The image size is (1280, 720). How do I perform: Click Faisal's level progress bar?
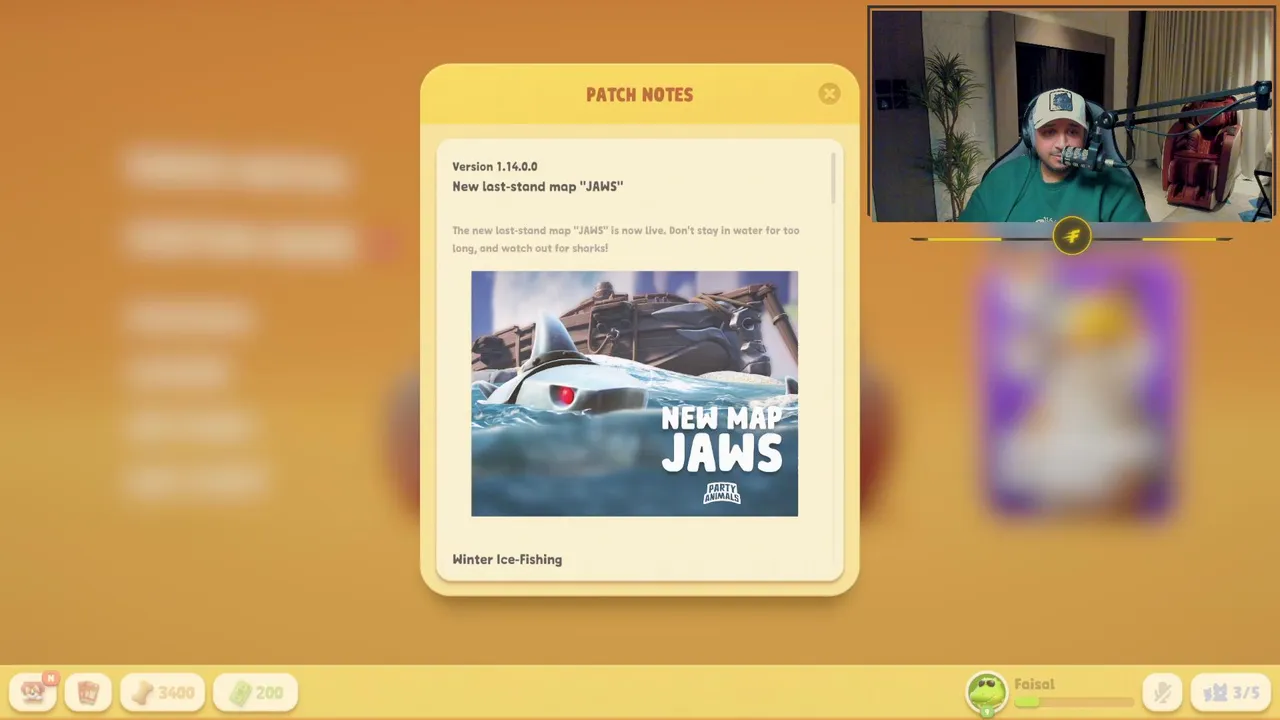tap(1074, 702)
